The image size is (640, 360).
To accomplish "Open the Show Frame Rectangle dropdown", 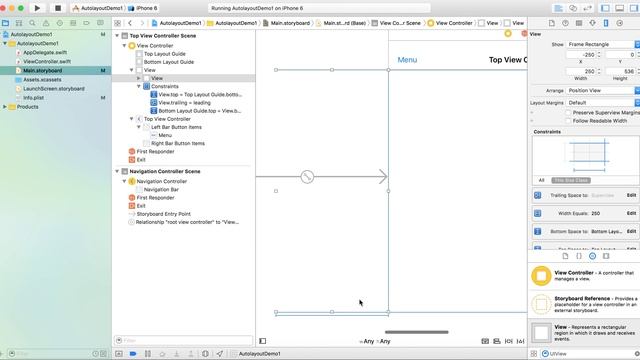I will [602, 44].
